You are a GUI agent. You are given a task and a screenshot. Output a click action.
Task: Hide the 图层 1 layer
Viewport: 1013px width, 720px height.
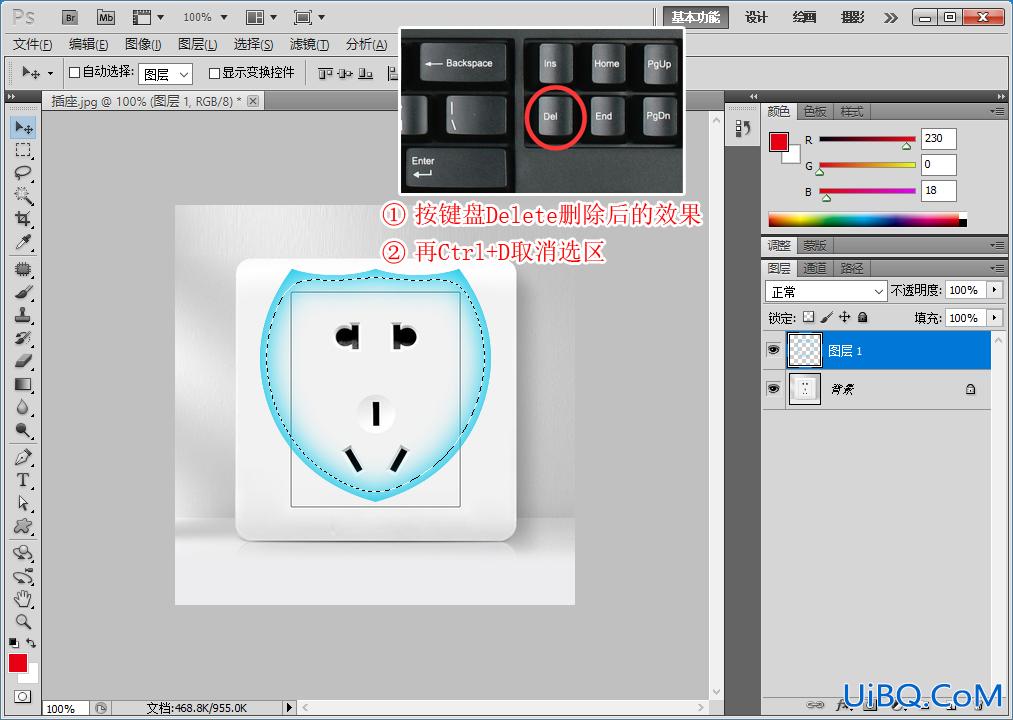[773, 350]
